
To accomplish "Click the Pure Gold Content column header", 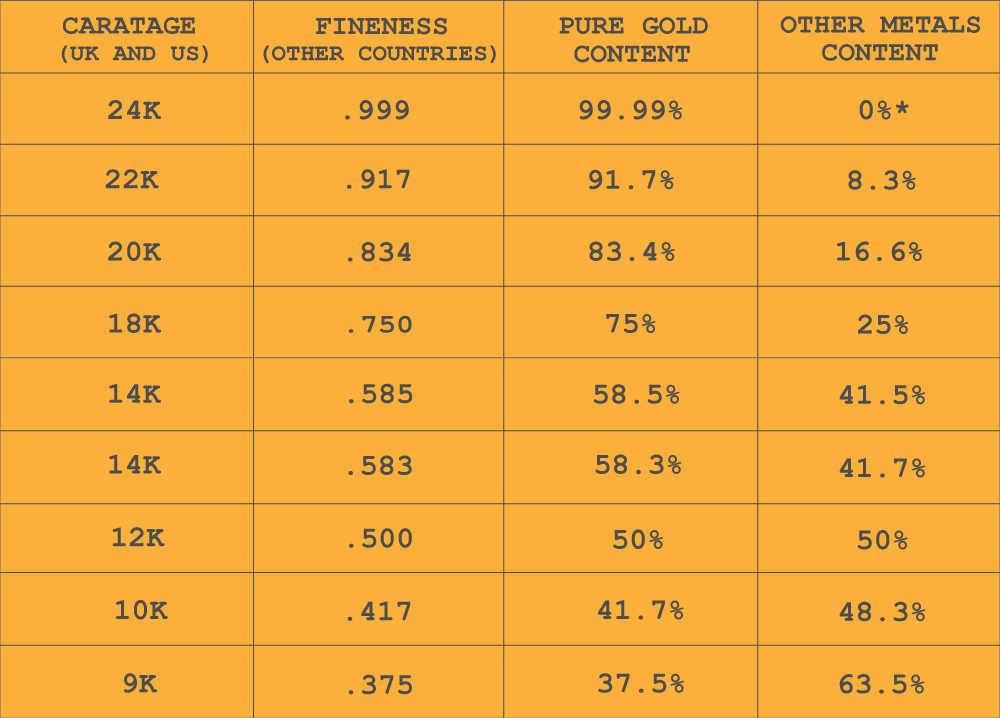I will tap(632, 40).
